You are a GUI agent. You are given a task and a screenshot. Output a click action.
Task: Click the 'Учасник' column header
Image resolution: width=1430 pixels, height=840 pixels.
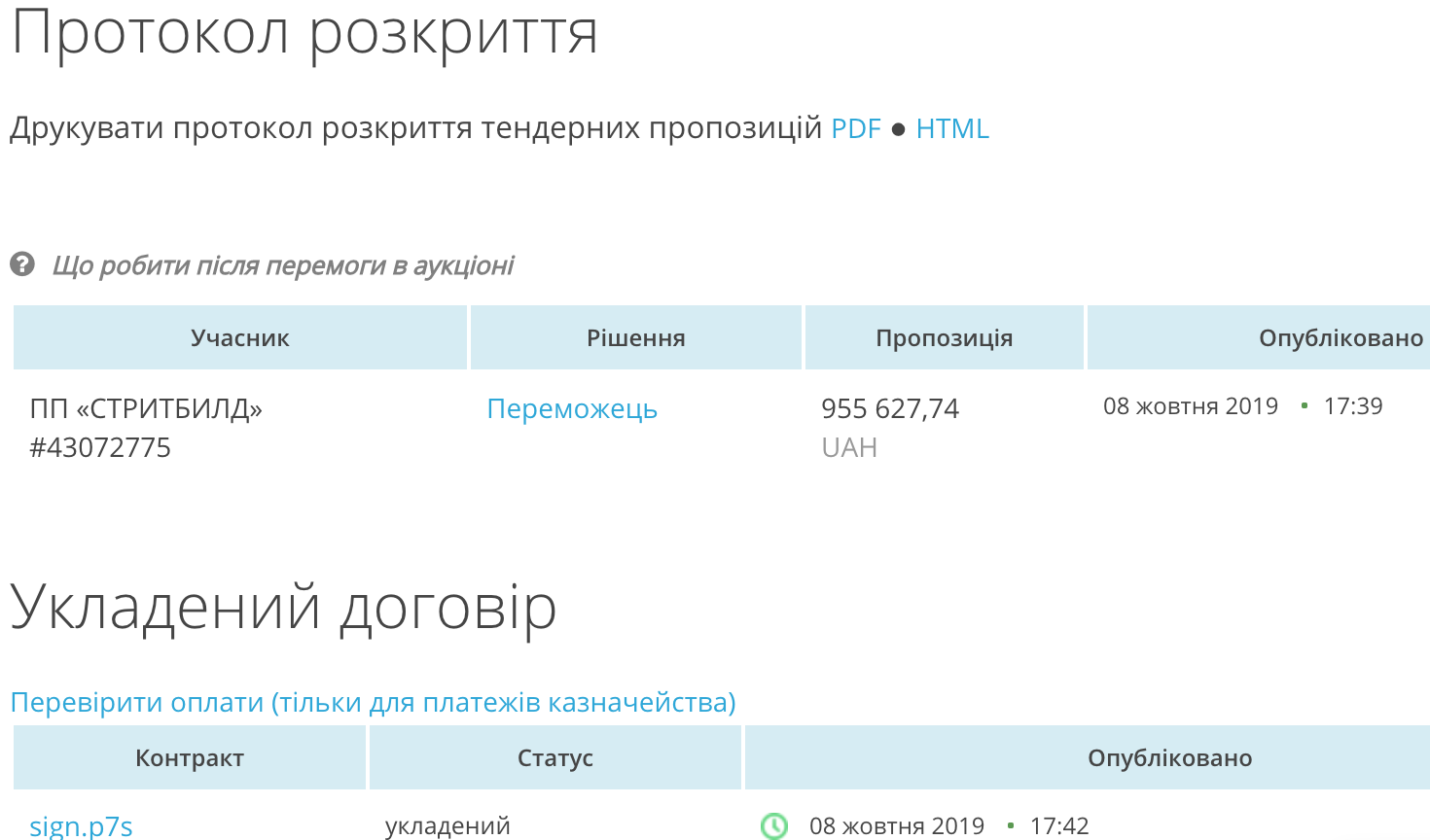tap(240, 338)
